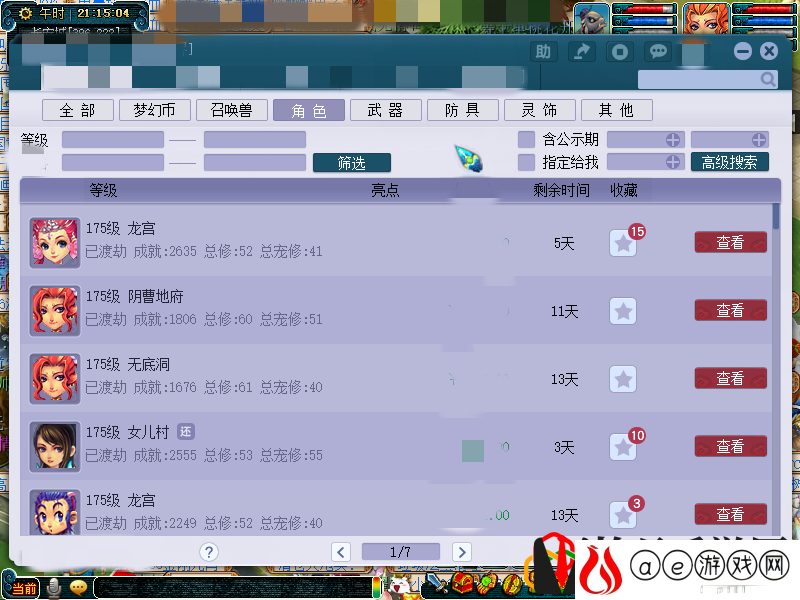Open 高级搜索 advanced search
800x600 pixels.
coord(730,162)
